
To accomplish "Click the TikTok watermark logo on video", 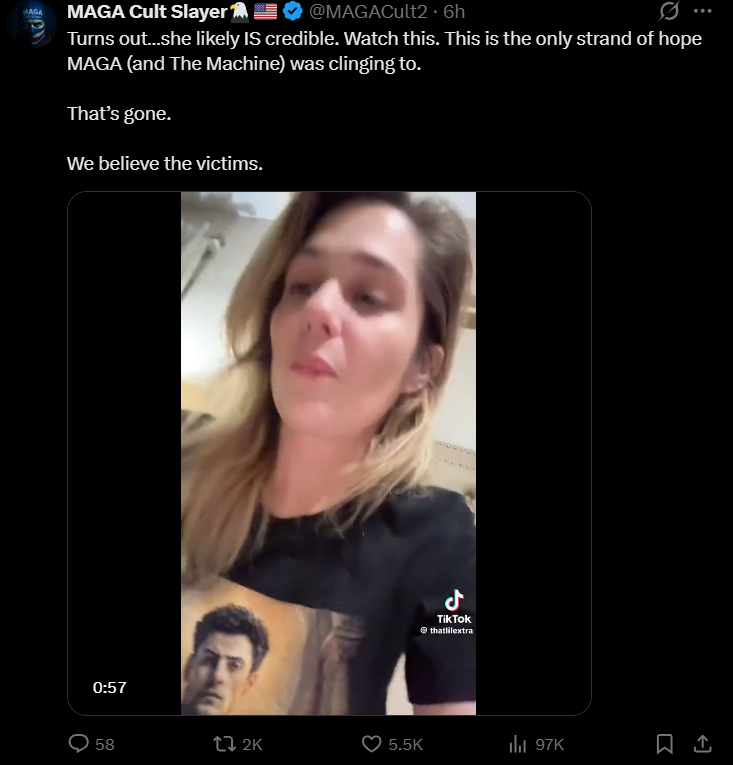I will [x=454, y=607].
